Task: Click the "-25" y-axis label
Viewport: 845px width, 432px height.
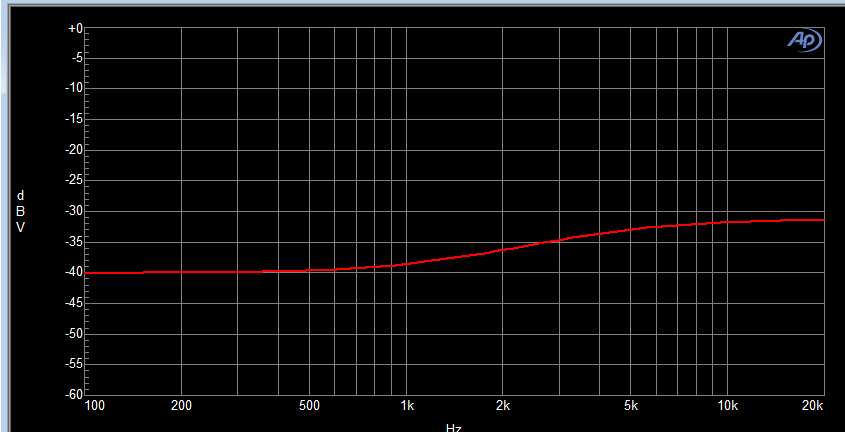Action: click(74, 180)
